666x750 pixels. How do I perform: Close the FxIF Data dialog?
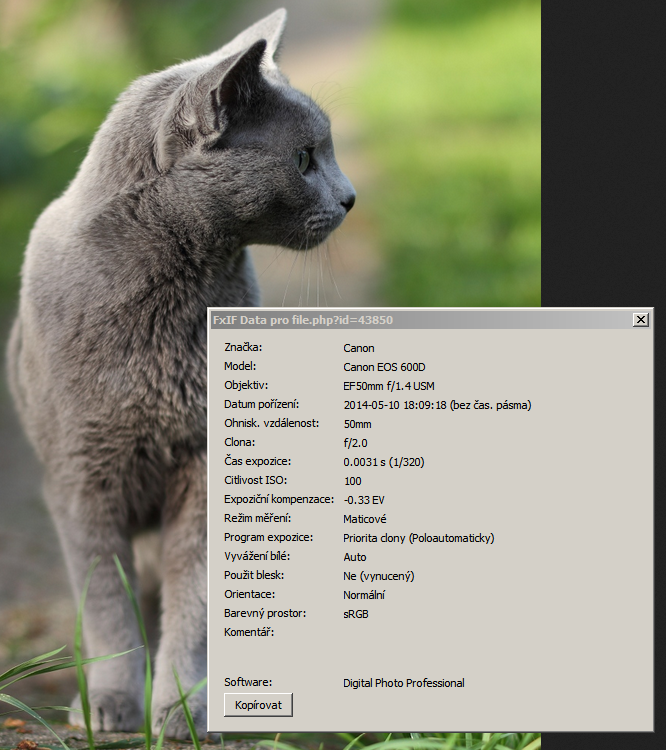(640, 320)
